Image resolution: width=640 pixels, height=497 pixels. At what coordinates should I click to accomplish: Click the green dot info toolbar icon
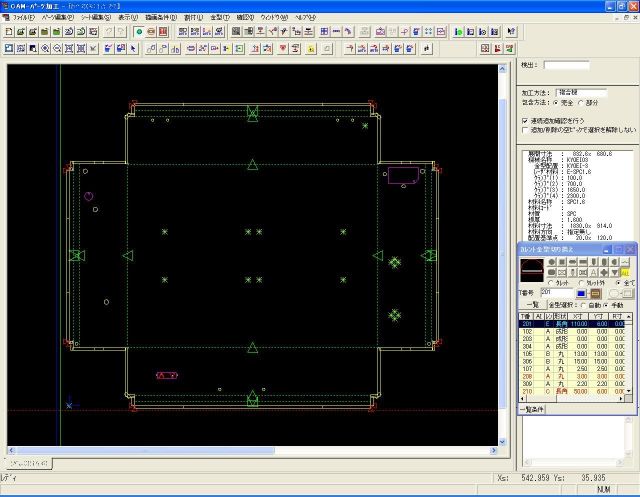pos(458,32)
